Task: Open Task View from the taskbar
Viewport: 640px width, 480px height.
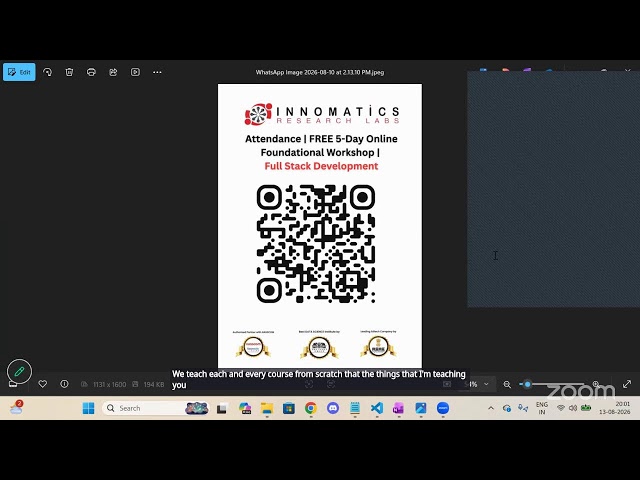Action: tap(222, 408)
